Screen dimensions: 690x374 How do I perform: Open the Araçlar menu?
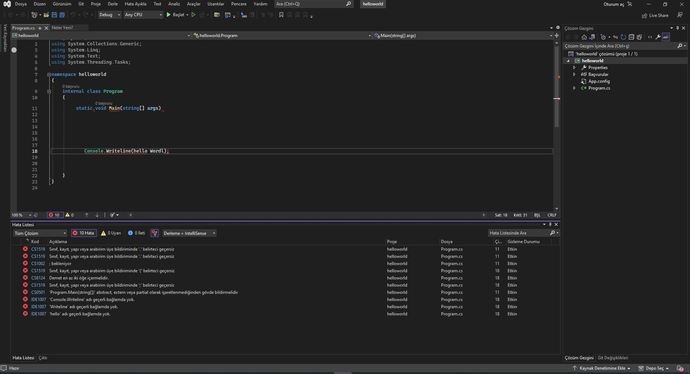(194, 4)
